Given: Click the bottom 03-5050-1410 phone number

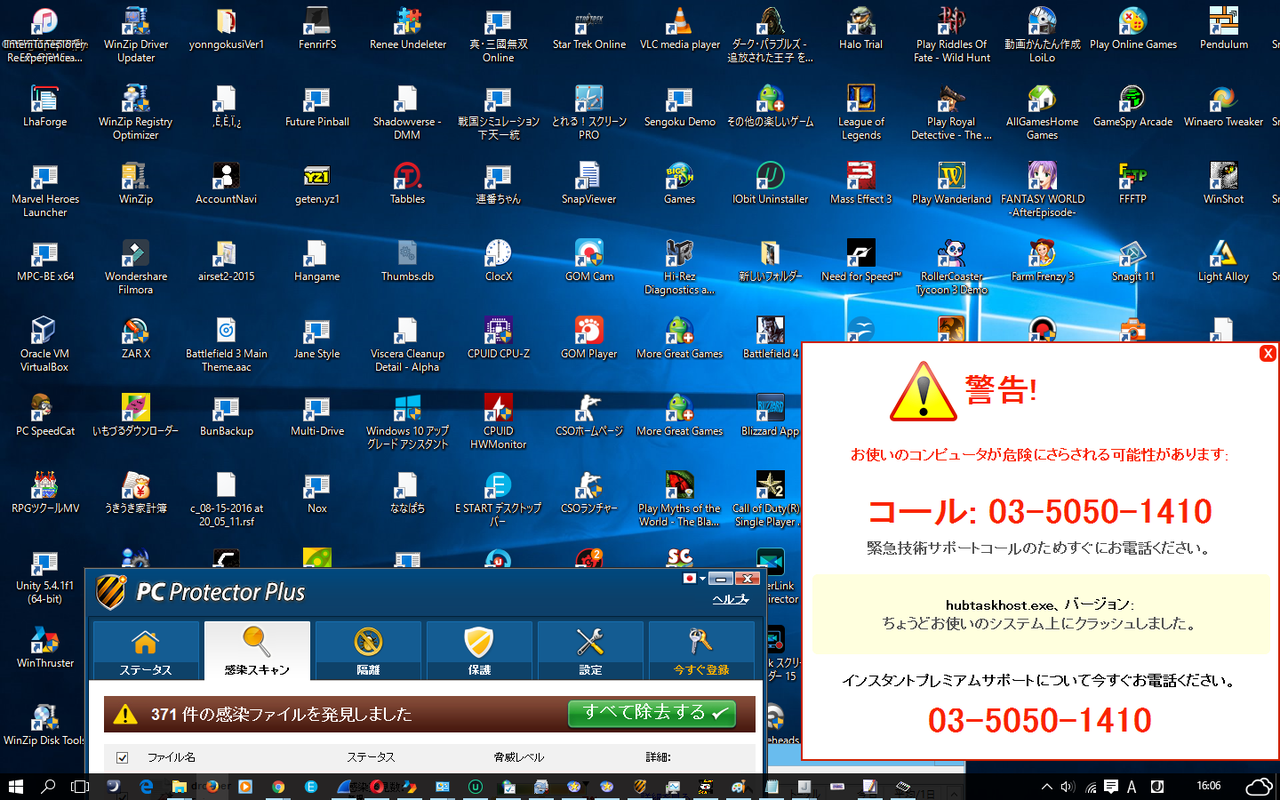Looking at the screenshot, I should (1039, 720).
